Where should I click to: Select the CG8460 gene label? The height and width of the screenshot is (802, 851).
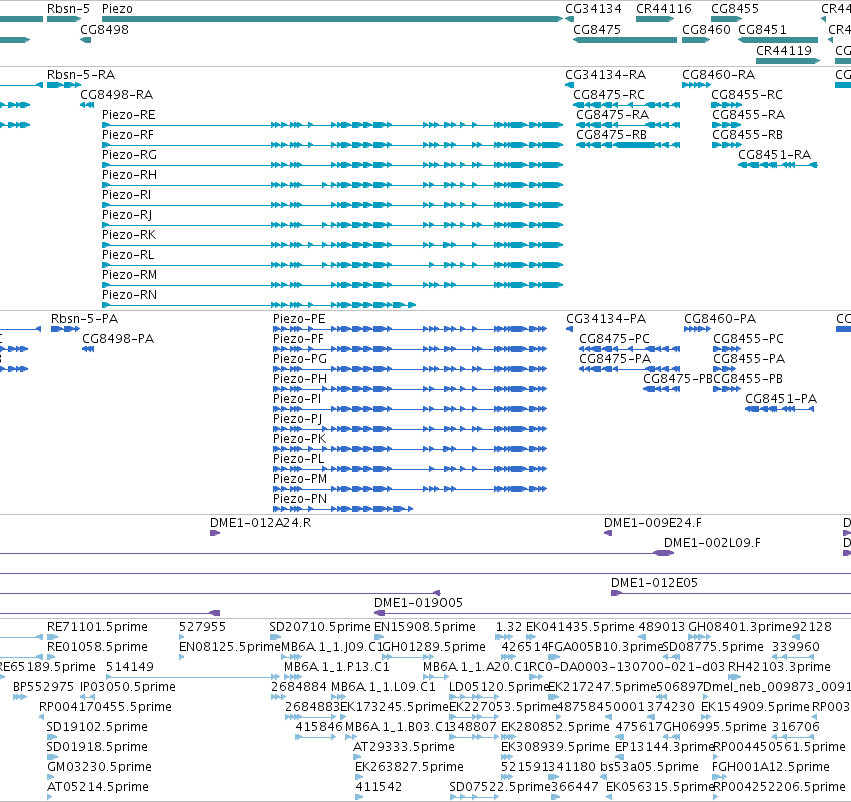(x=706, y=30)
